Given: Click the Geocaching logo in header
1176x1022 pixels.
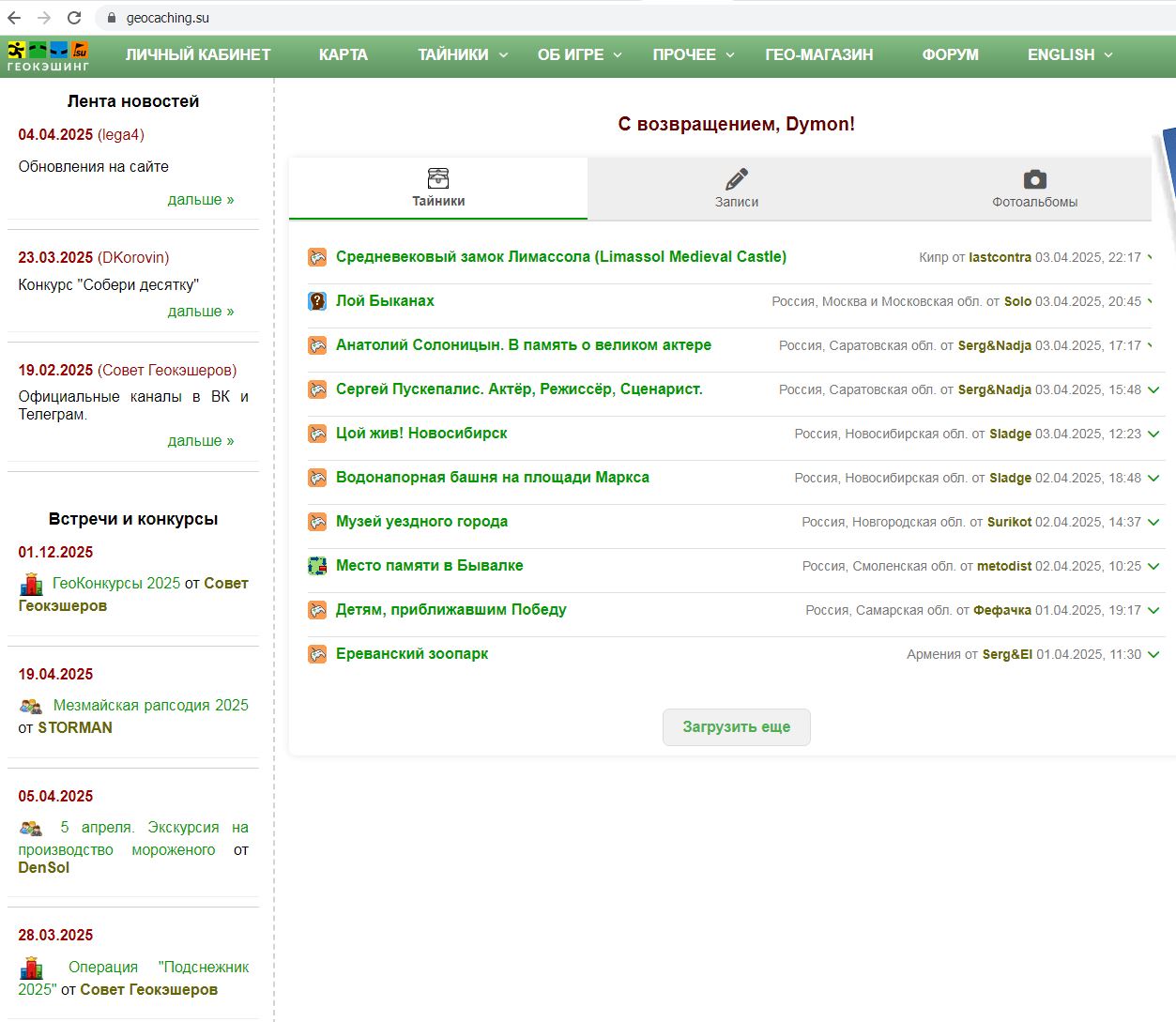Looking at the screenshot, I should click(48, 55).
